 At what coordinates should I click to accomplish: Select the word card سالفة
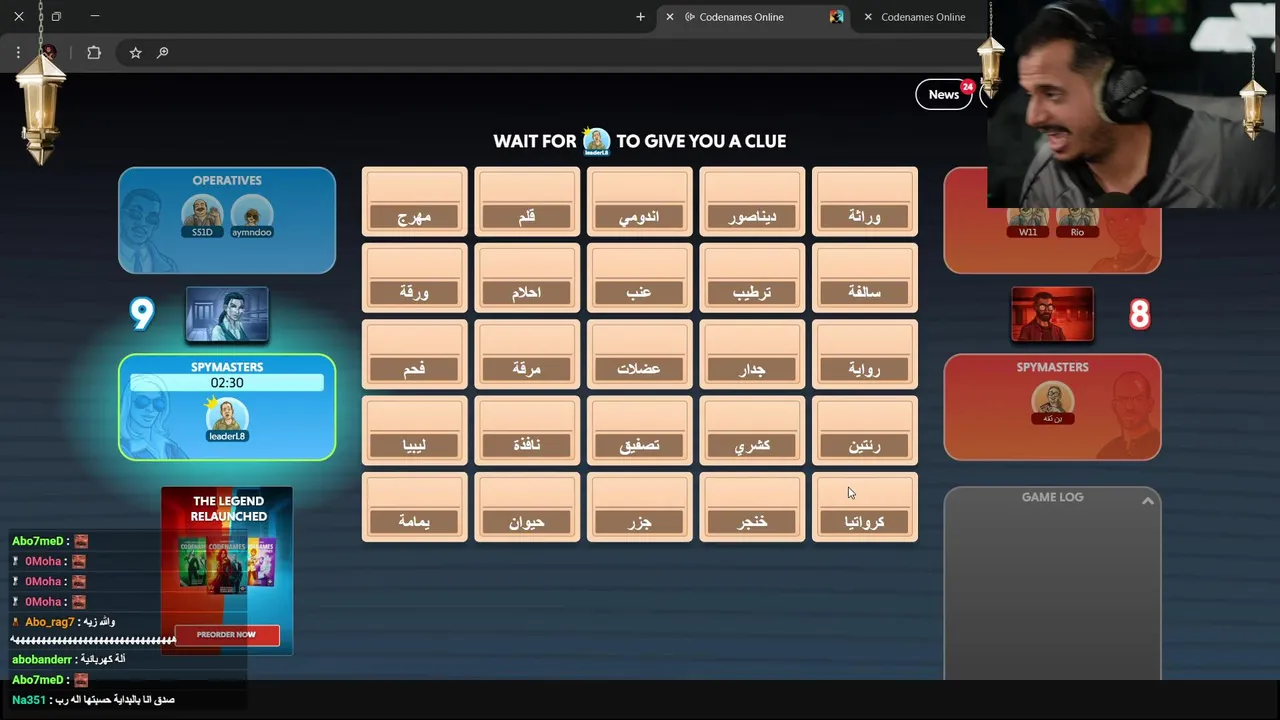(x=865, y=278)
